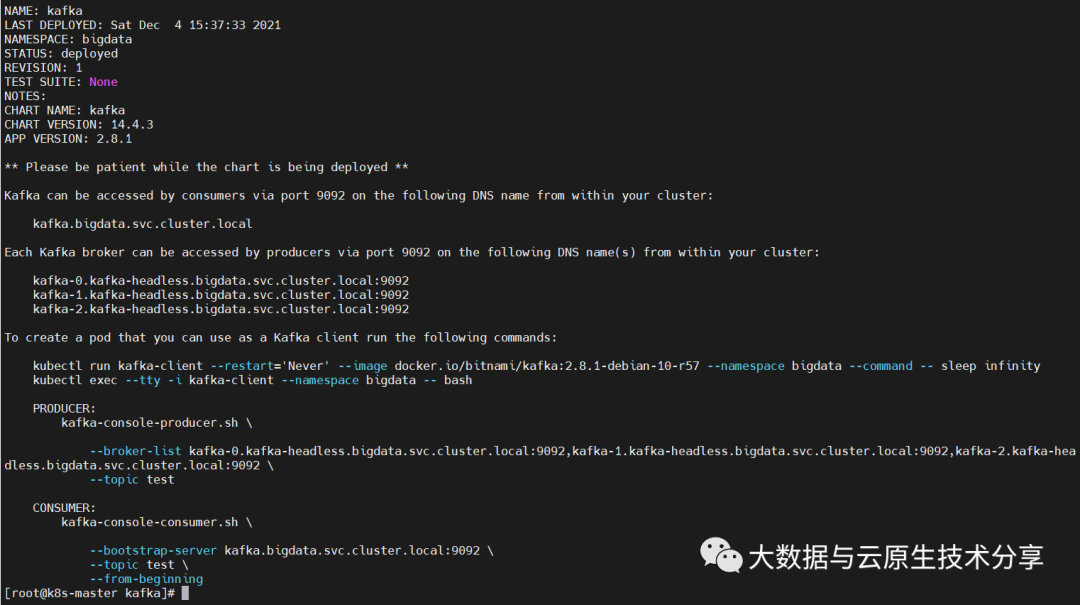Click the '--tty' flag in kubectl exec

(x=143, y=380)
